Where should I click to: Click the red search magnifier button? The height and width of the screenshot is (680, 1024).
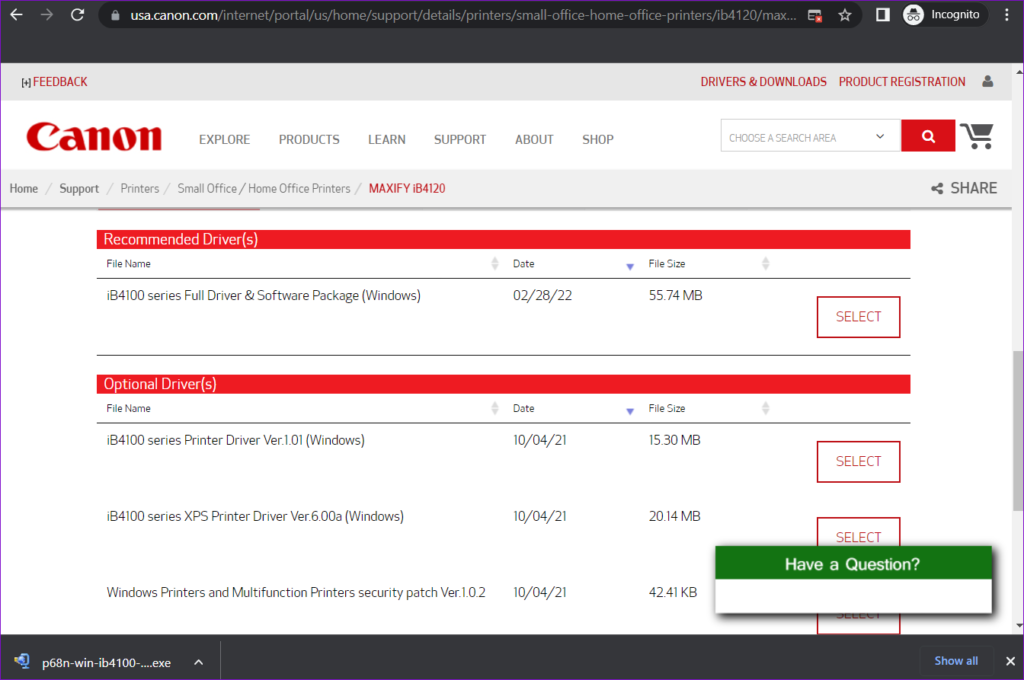click(928, 136)
